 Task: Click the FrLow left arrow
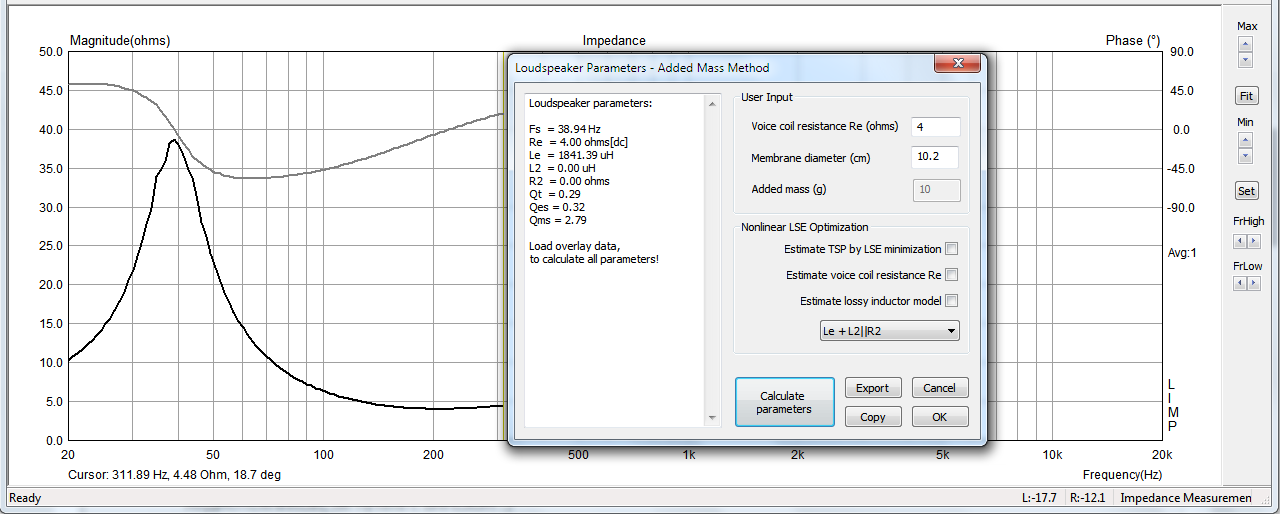coord(1240,284)
